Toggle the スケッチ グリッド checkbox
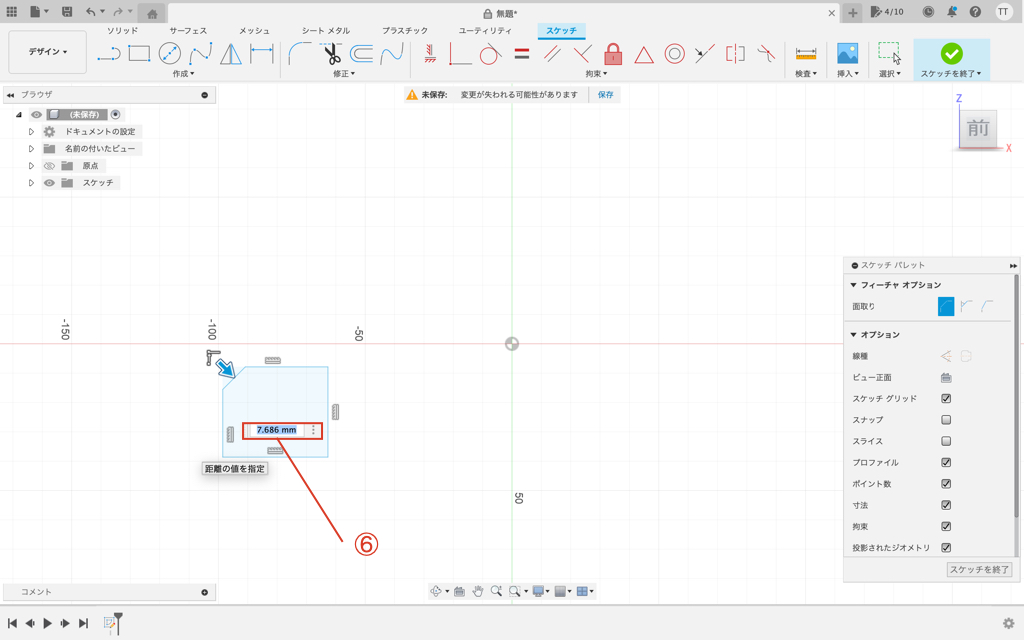 946,398
